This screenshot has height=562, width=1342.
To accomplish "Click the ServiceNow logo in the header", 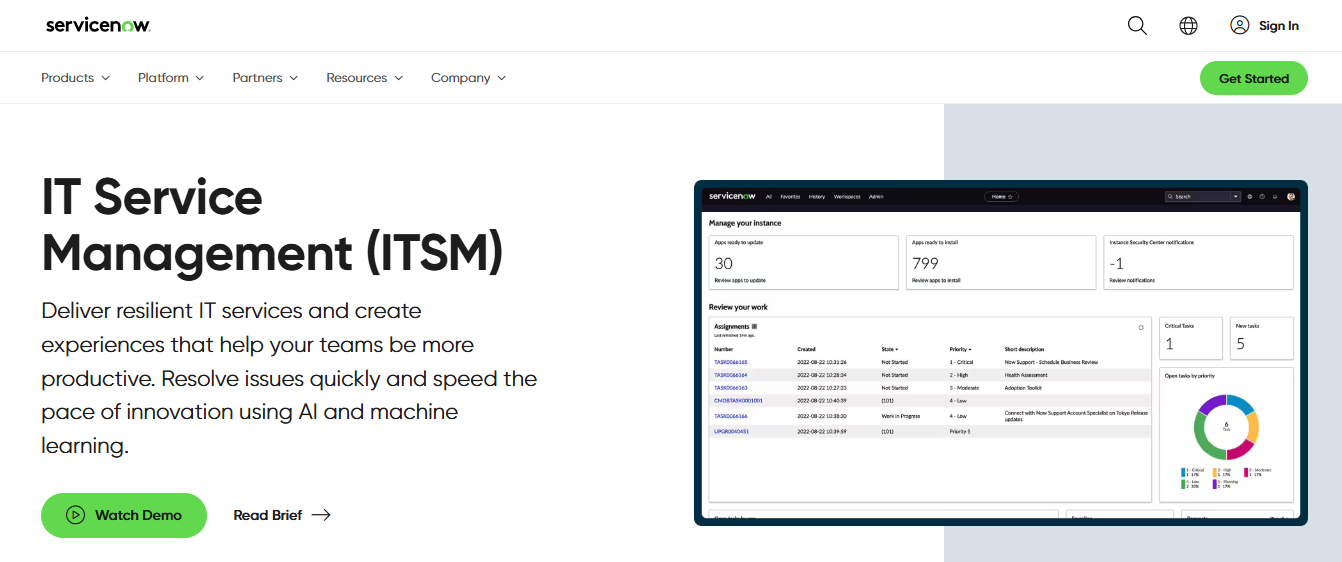I will coord(98,25).
